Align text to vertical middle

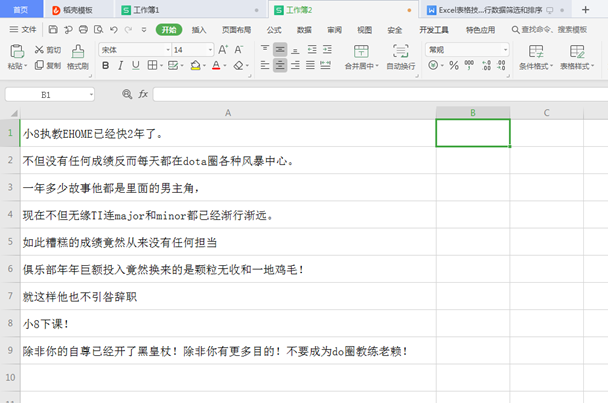coord(280,50)
